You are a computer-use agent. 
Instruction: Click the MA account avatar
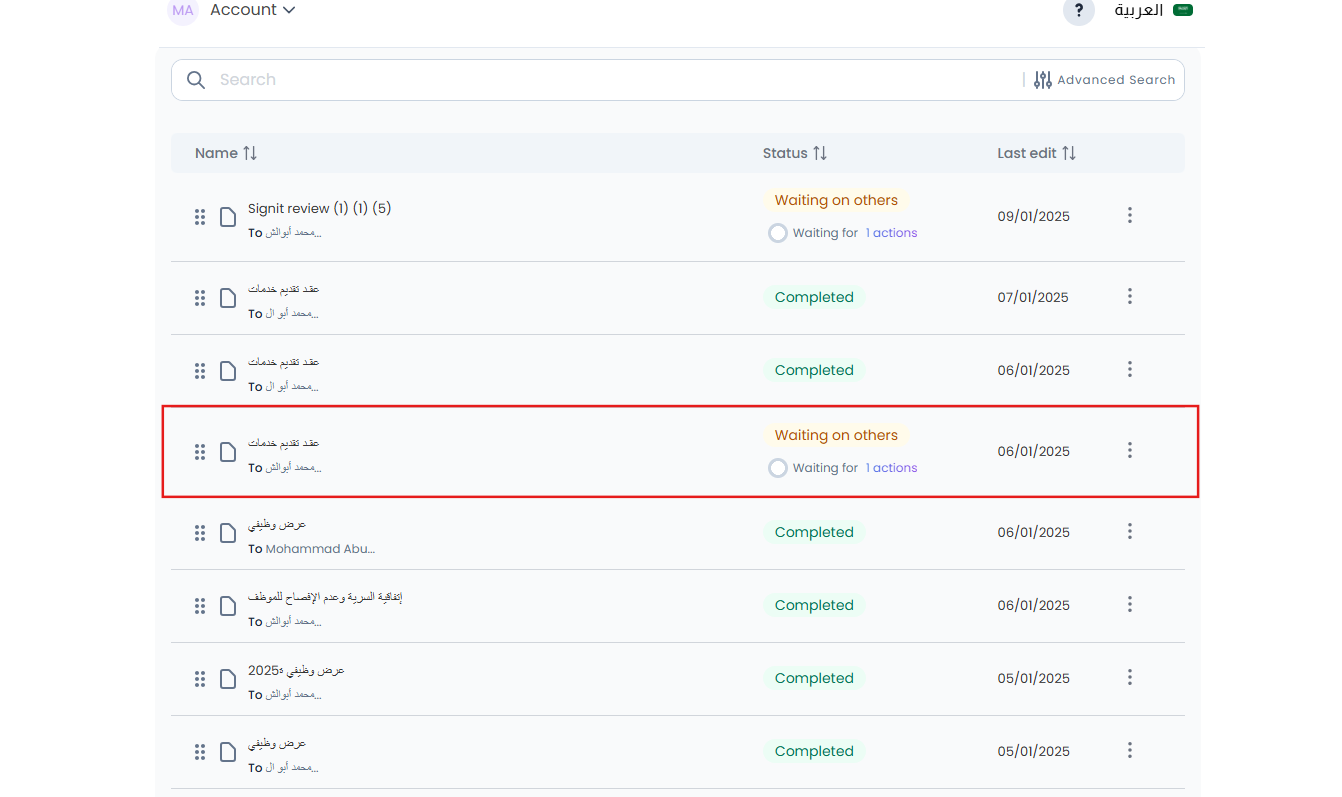[x=183, y=11]
